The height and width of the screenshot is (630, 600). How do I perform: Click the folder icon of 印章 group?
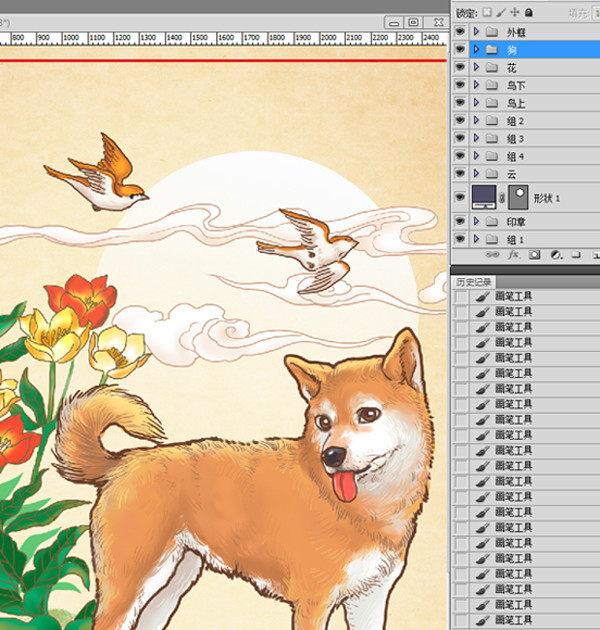491,221
